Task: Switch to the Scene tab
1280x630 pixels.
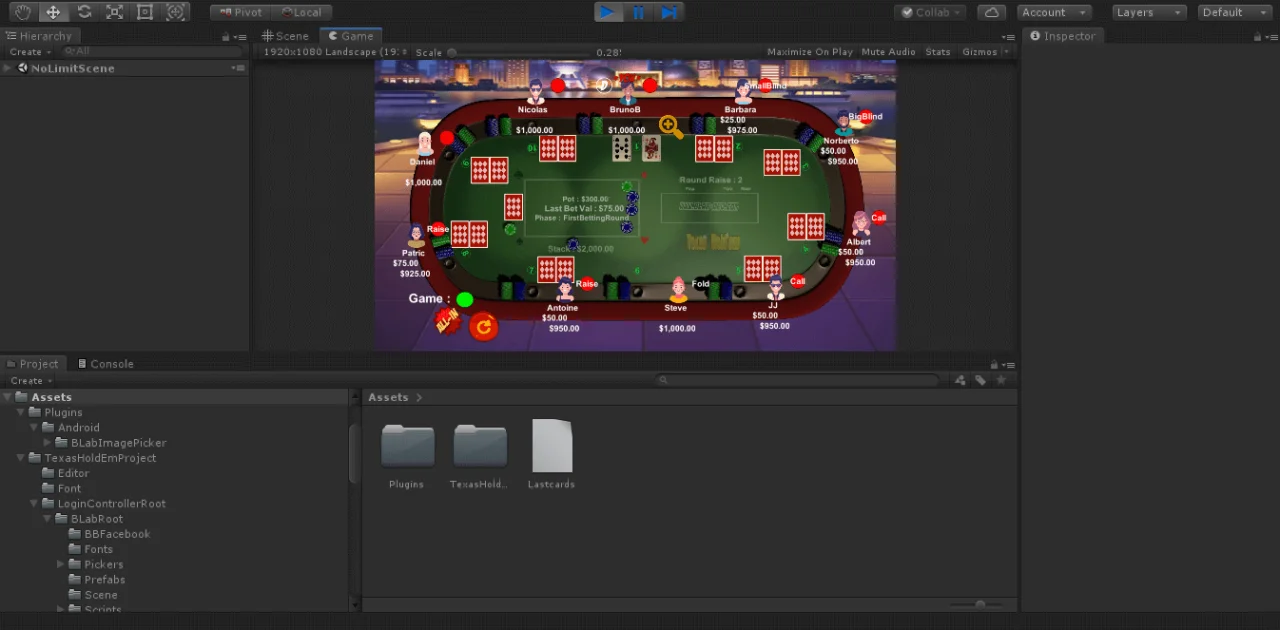Action: point(285,36)
